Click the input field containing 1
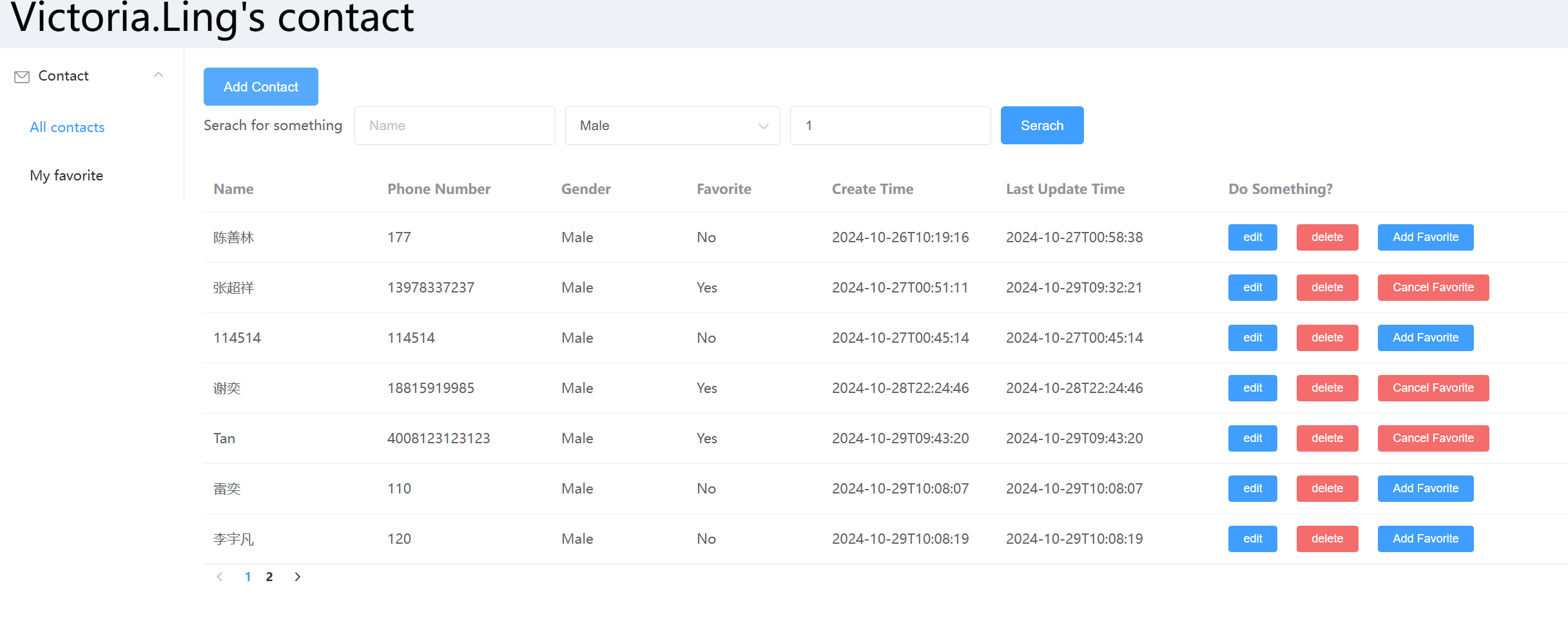The width and height of the screenshot is (1568, 623). point(889,126)
